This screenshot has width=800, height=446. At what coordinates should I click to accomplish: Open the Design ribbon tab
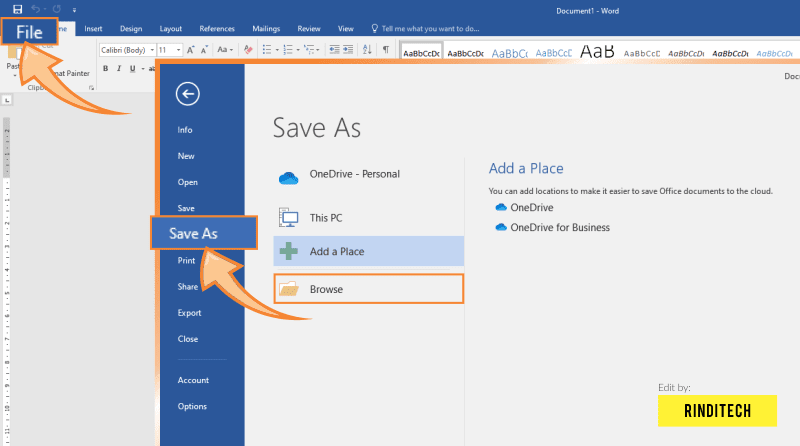(x=131, y=29)
